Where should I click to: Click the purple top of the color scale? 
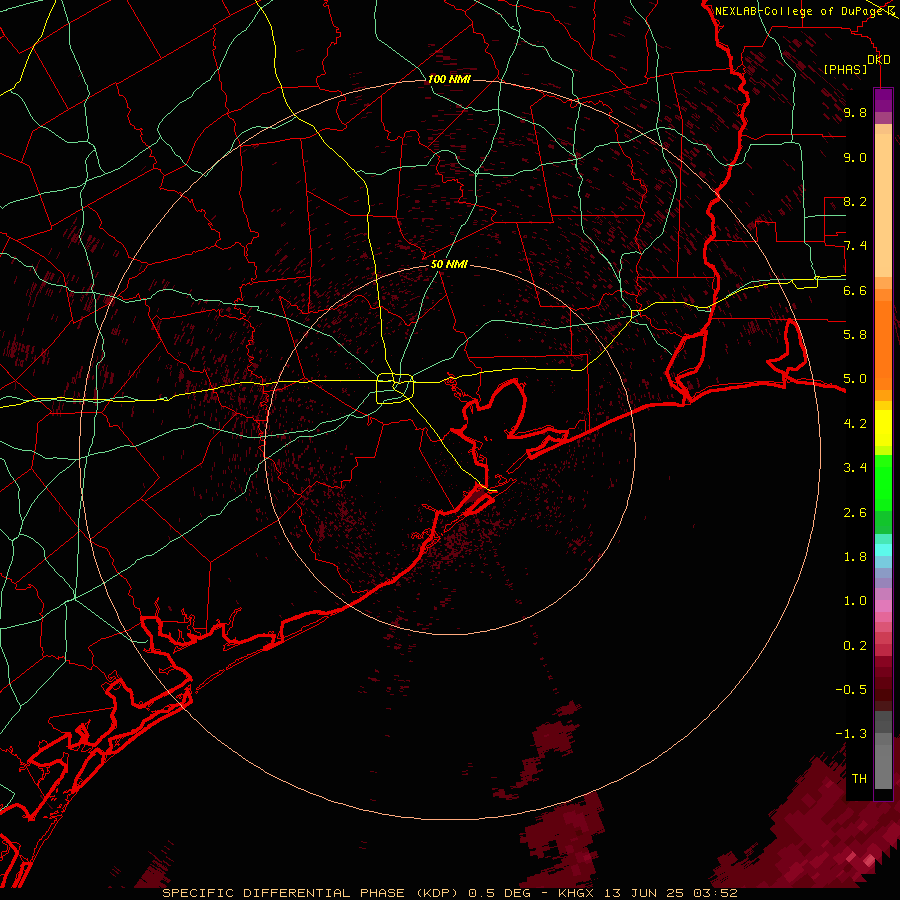point(883,100)
